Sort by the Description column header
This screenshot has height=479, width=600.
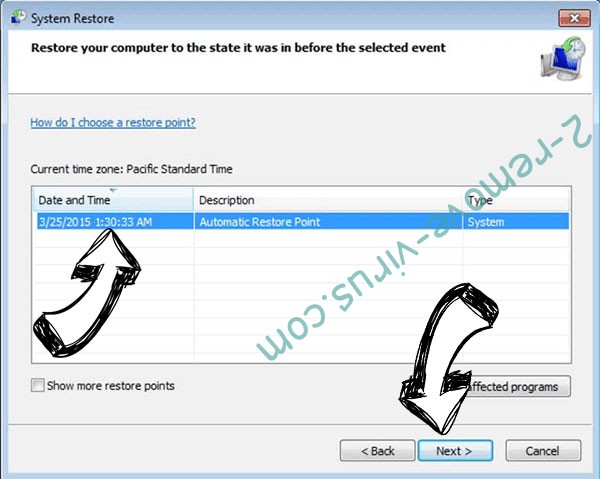pyautogui.click(x=328, y=200)
